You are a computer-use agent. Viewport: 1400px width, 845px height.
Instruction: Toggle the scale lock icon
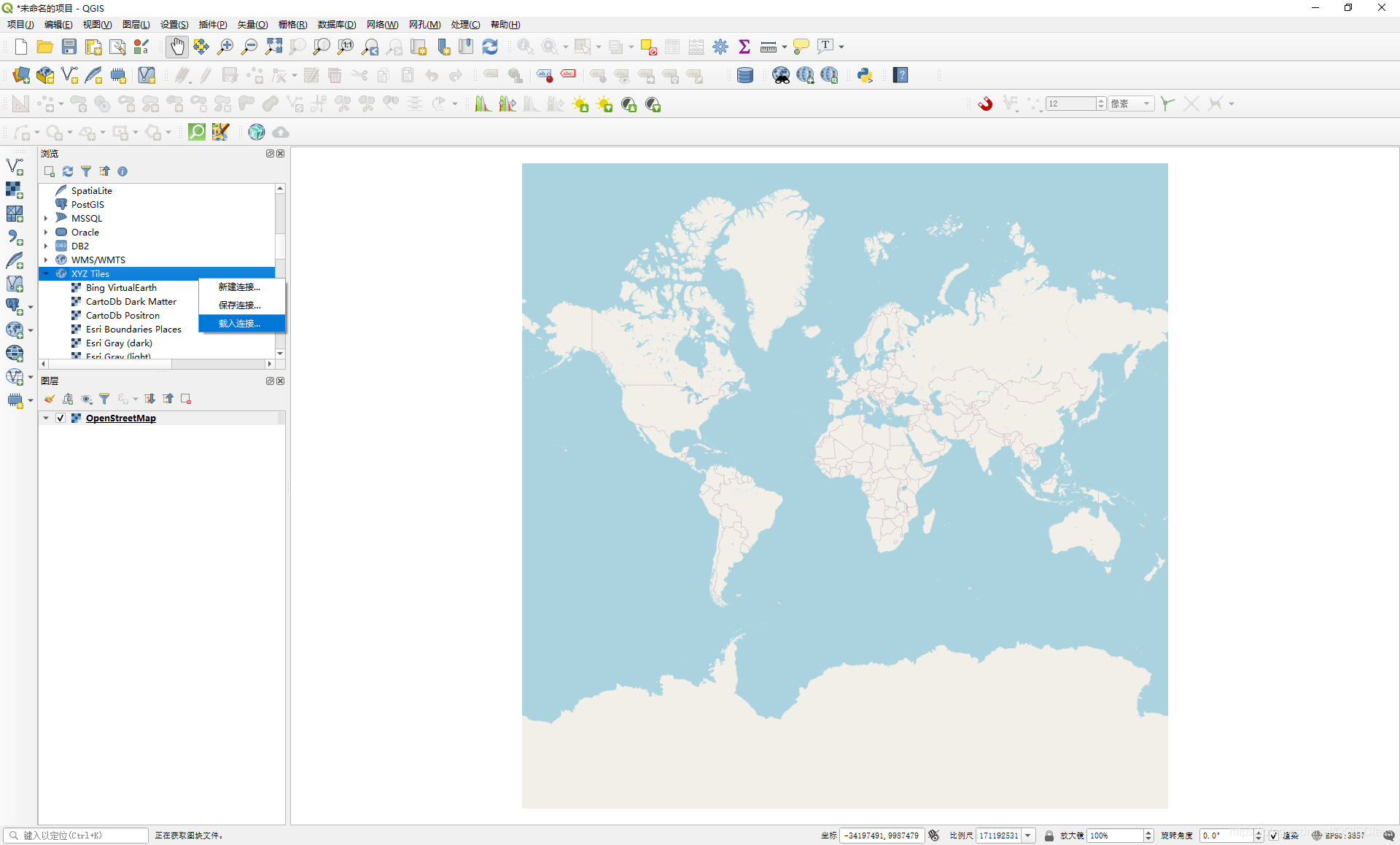pos(1049,836)
